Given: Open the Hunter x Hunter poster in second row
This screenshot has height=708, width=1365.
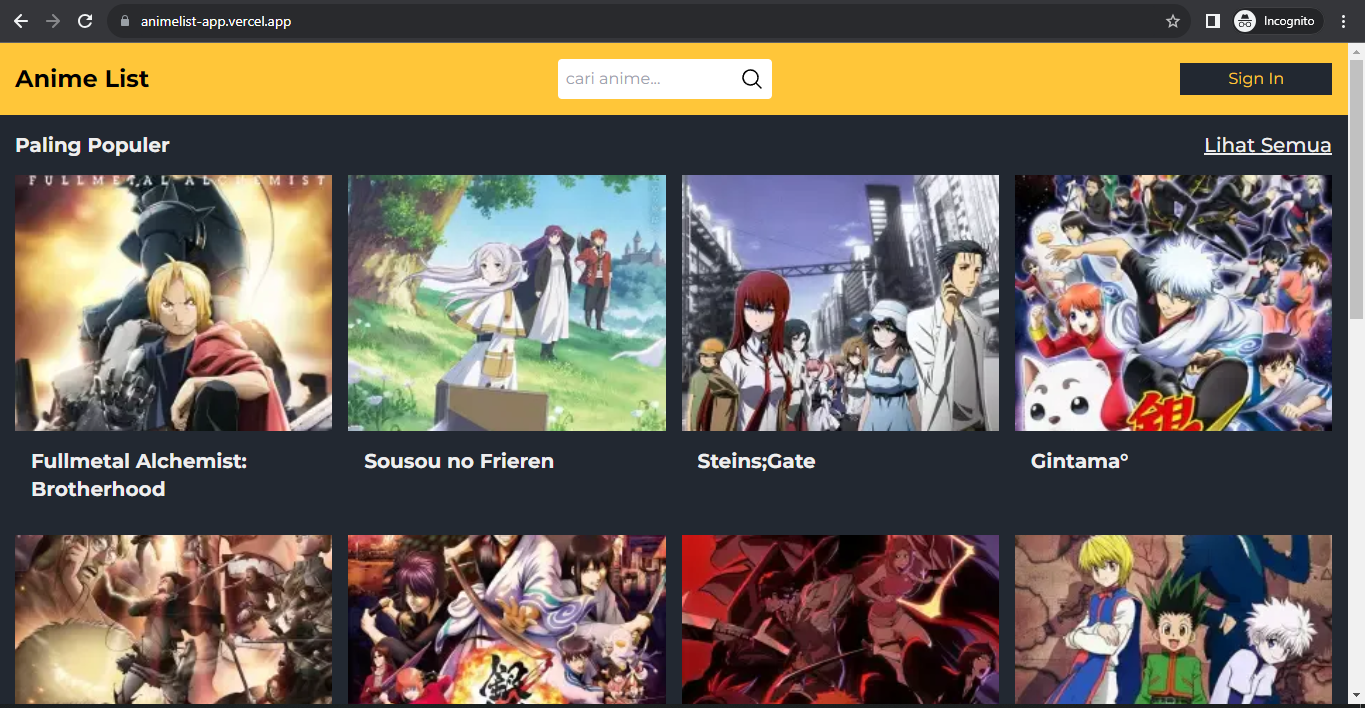Looking at the screenshot, I should click(x=1173, y=619).
